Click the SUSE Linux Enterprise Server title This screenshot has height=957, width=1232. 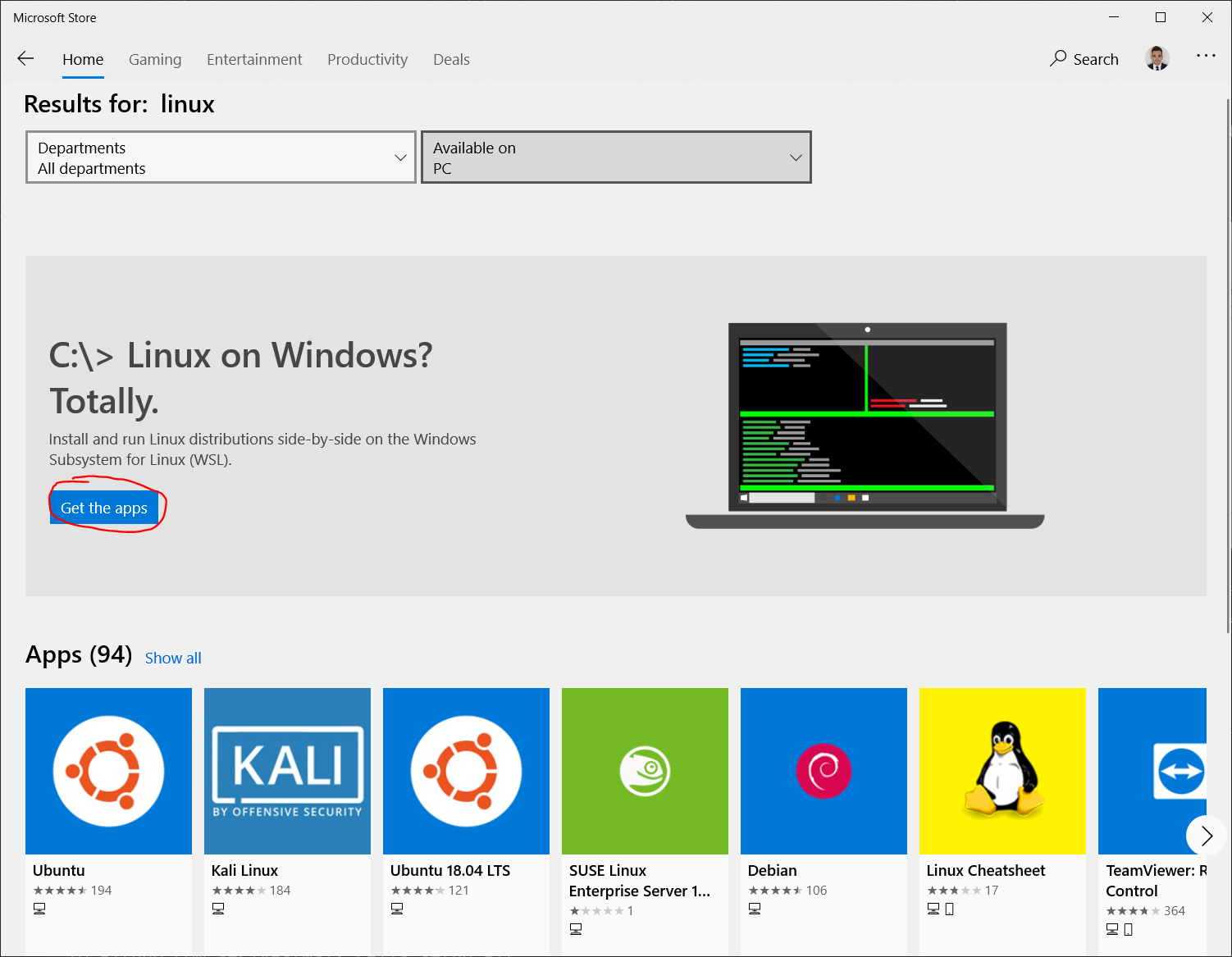pos(640,881)
